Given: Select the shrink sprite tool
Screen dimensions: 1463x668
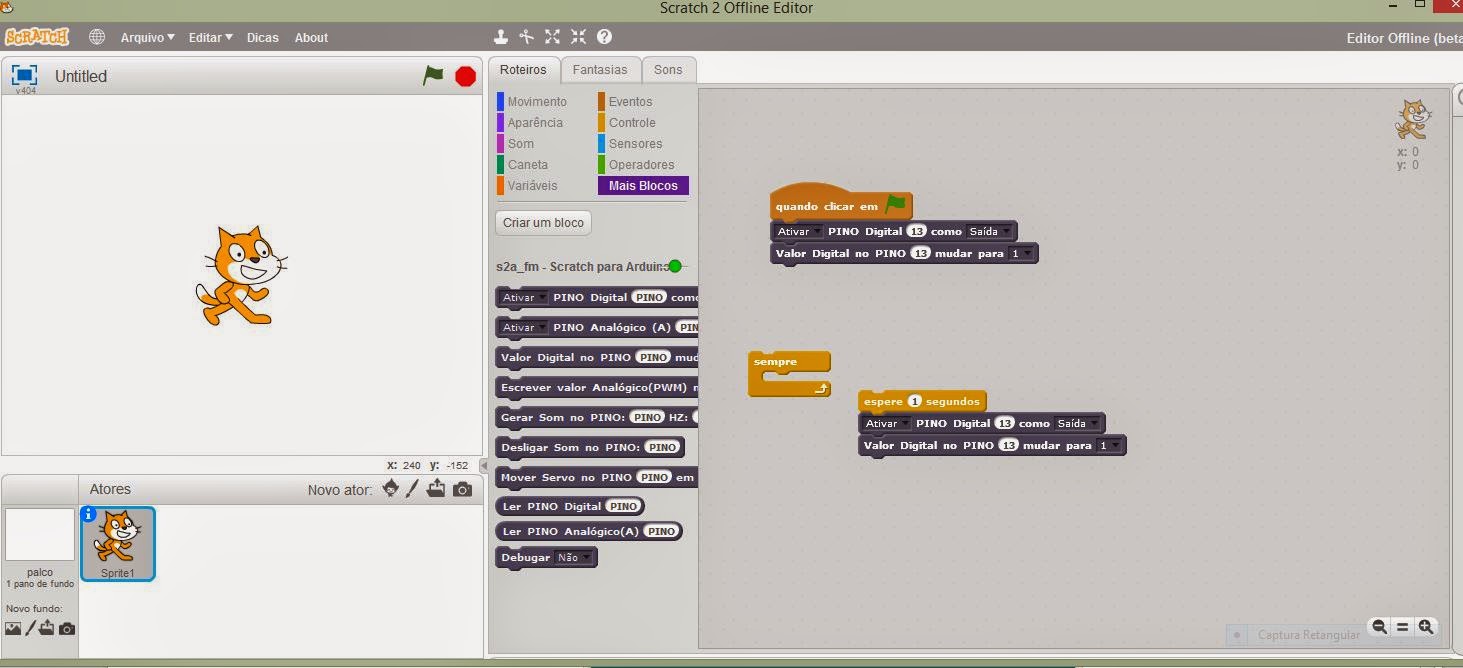Looking at the screenshot, I should coord(577,36).
